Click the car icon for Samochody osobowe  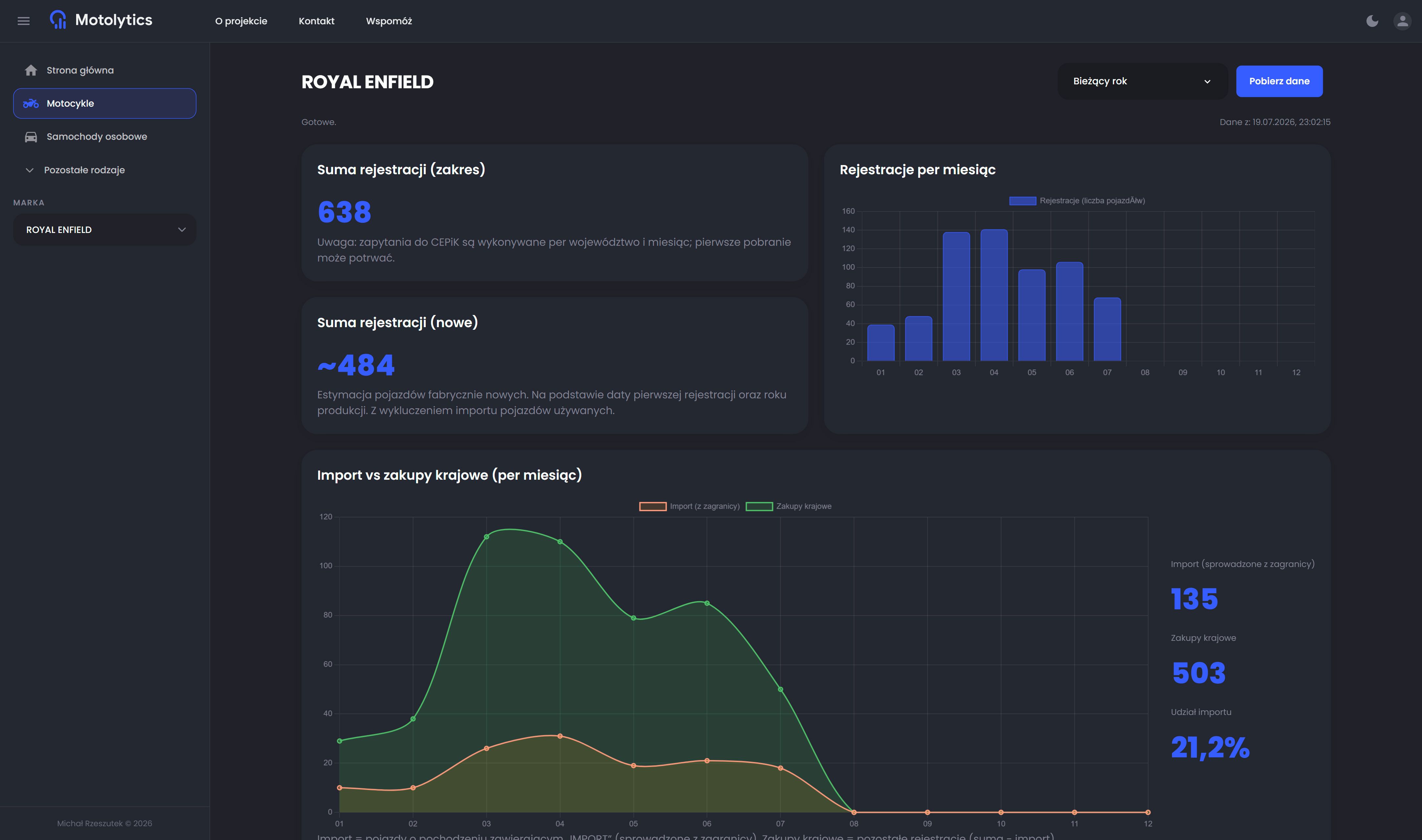click(x=31, y=136)
